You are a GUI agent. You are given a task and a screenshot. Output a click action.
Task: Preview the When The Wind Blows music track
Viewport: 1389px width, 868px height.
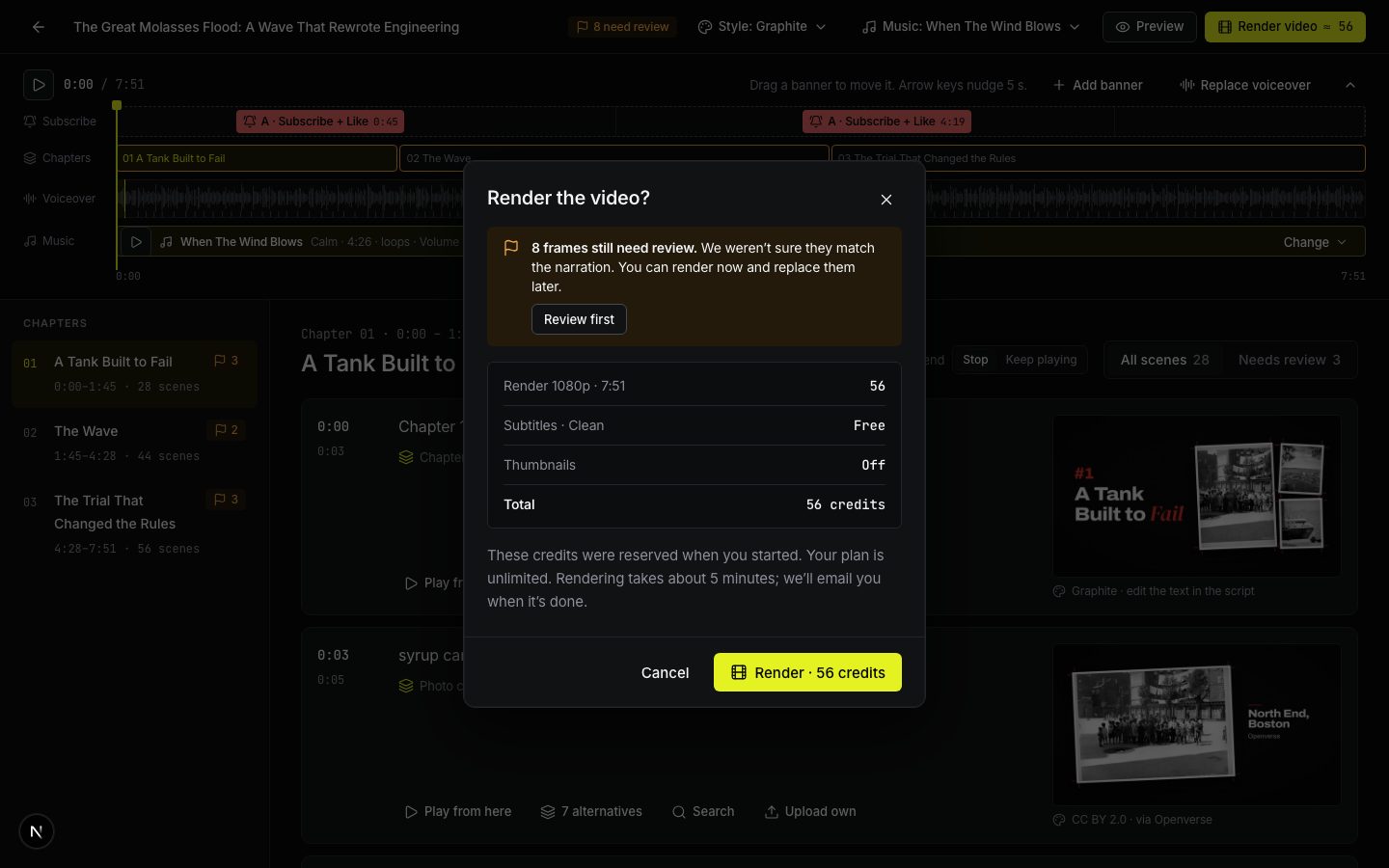(x=136, y=242)
